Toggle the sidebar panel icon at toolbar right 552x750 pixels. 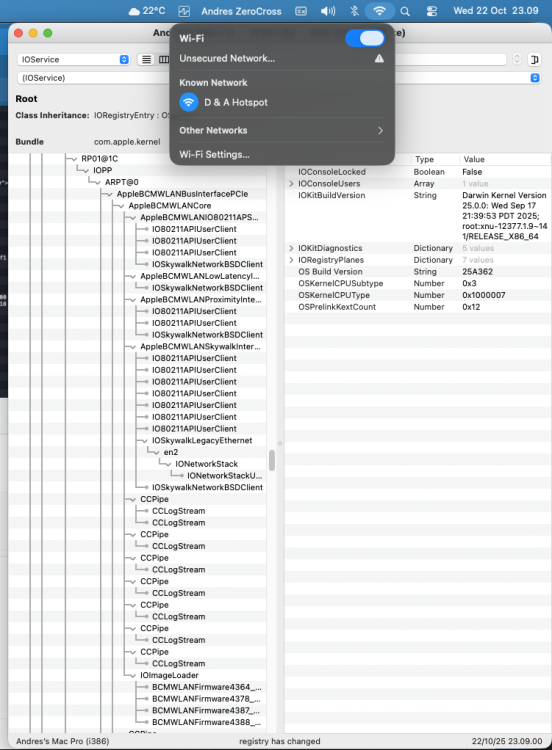(534, 59)
